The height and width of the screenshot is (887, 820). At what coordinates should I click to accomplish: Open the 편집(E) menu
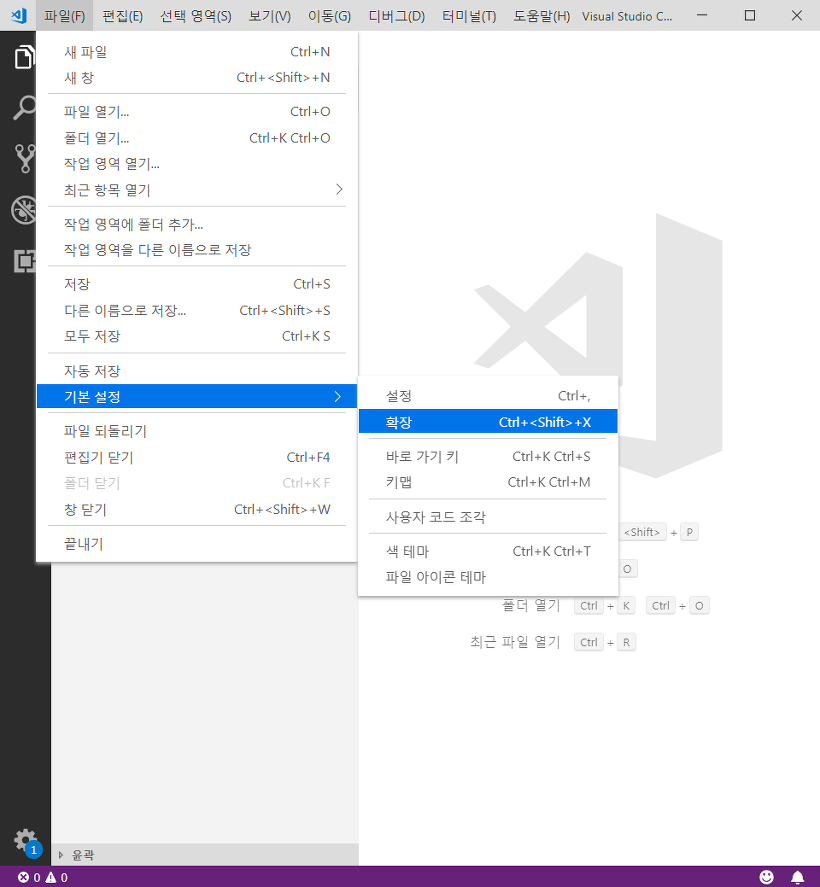(x=122, y=16)
